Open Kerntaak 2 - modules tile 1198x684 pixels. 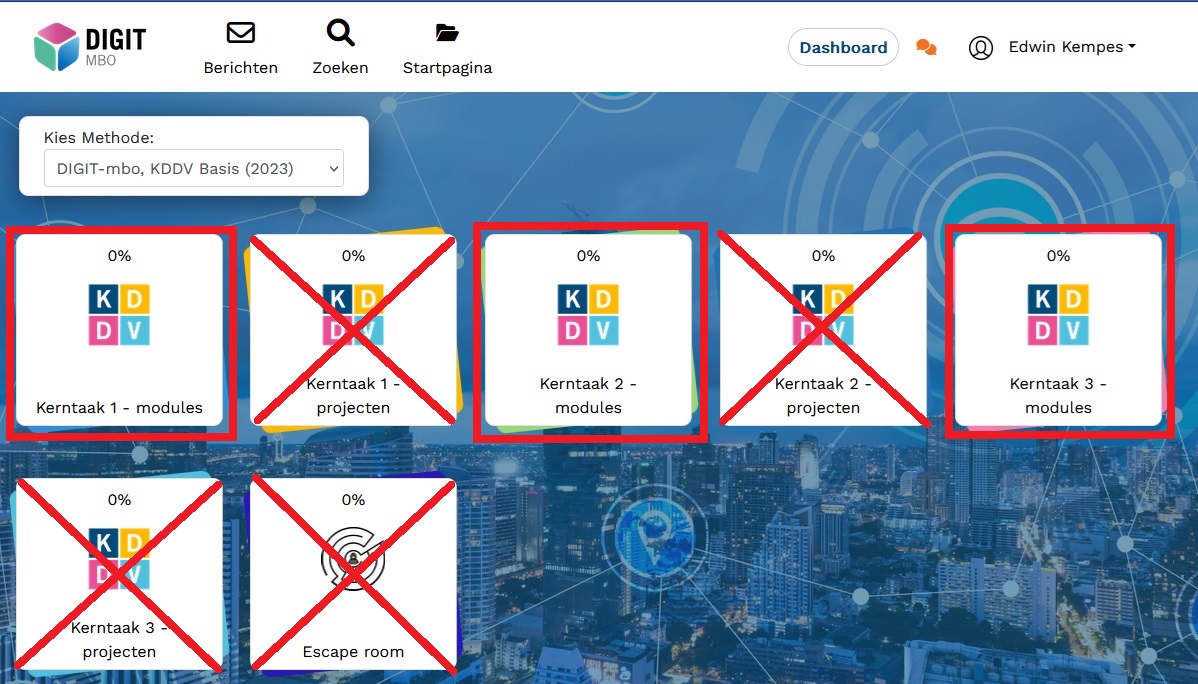click(x=588, y=330)
